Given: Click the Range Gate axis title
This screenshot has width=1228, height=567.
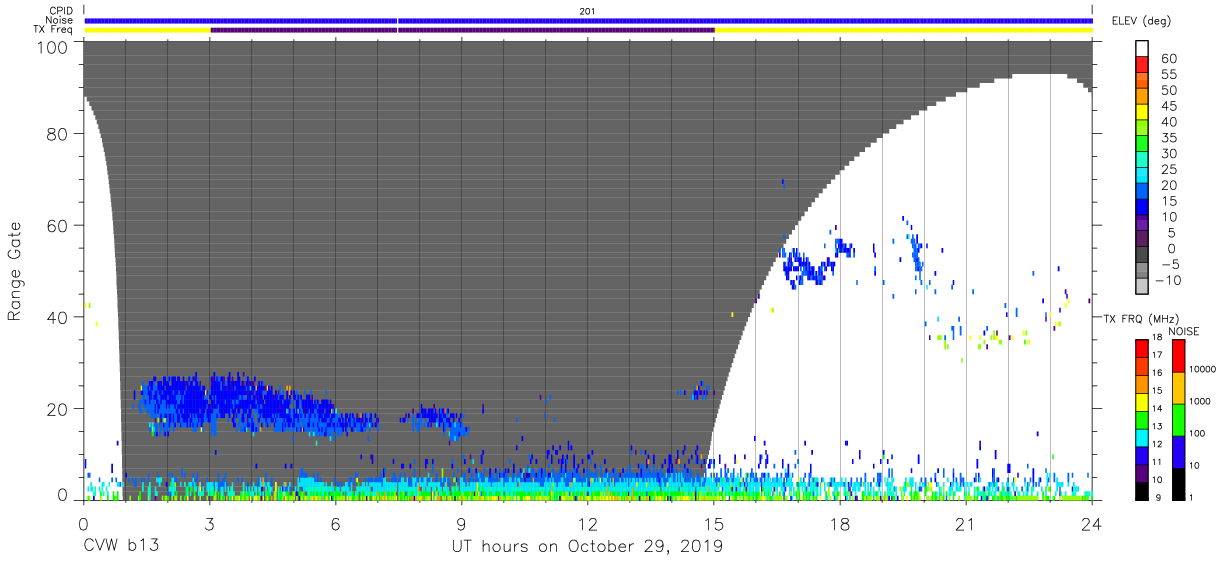Looking at the screenshot, I should [15, 270].
